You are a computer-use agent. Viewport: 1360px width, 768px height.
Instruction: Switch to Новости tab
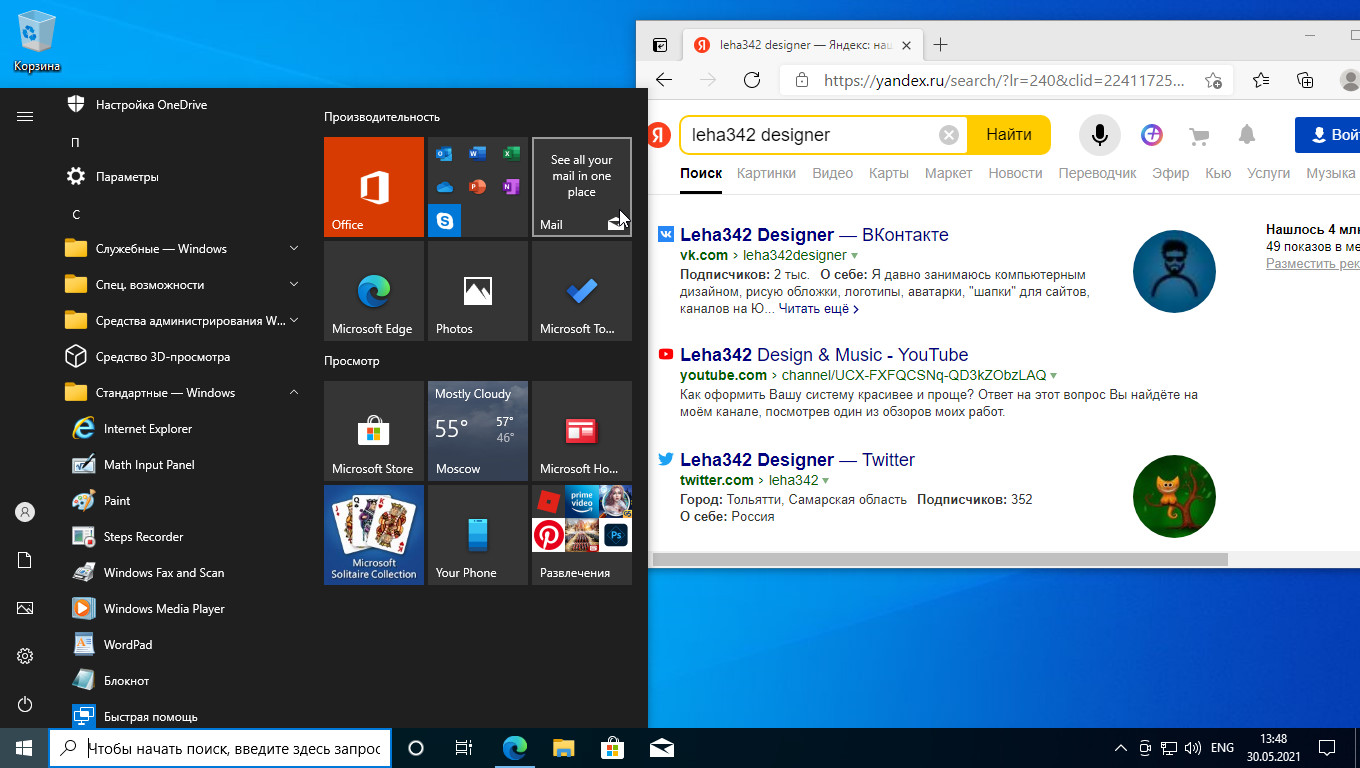1015,173
